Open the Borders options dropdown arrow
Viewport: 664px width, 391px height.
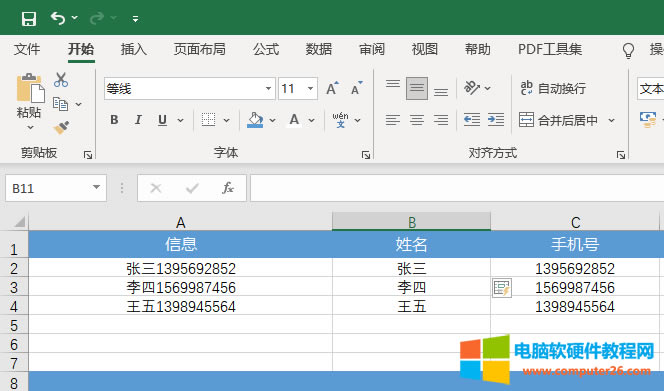click(227, 120)
